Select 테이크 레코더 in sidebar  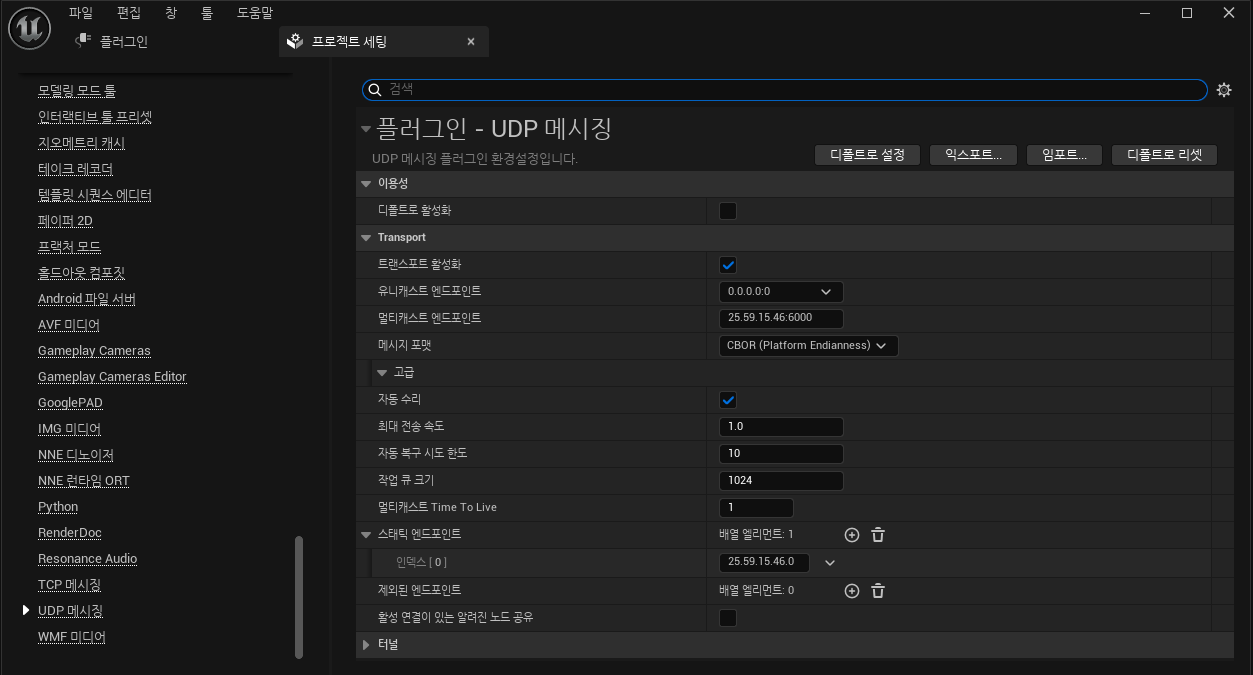point(75,169)
